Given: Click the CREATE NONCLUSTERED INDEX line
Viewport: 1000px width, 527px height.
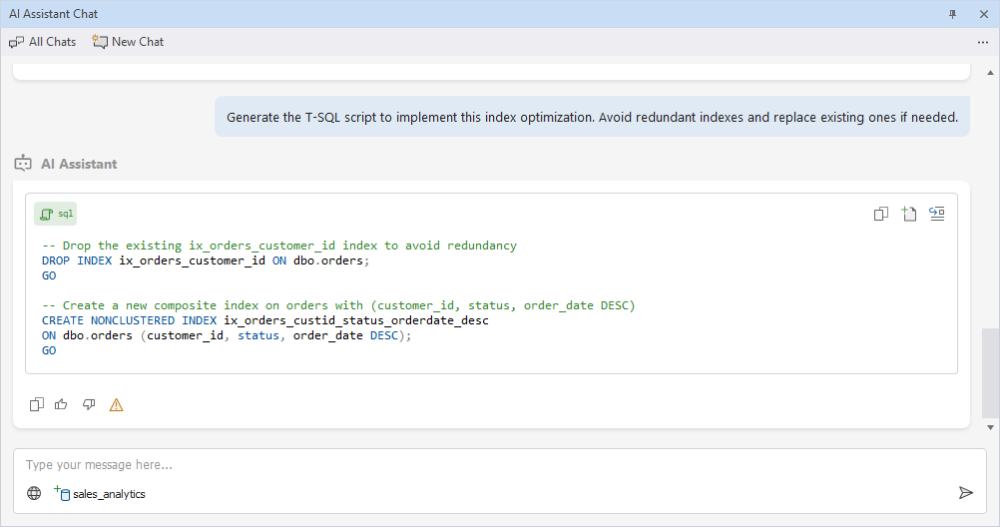Looking at the screenshot, I should [x=265, y=320].
